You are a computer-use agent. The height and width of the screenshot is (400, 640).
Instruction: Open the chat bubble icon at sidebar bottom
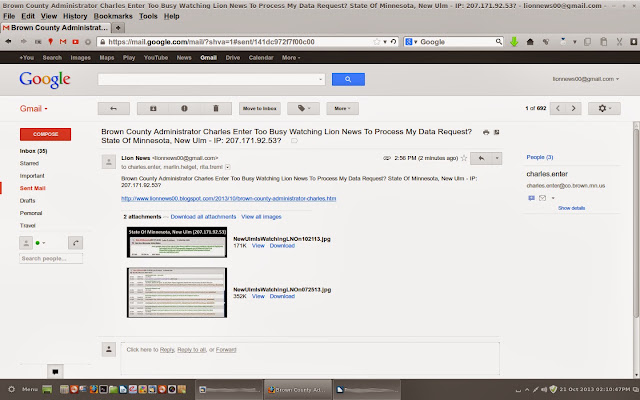[55, 371]
